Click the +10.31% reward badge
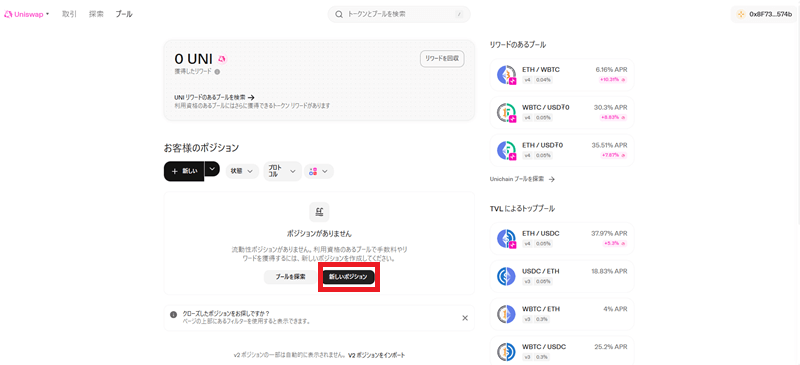Viewport: 800px width, 365px height. [614, 80]
